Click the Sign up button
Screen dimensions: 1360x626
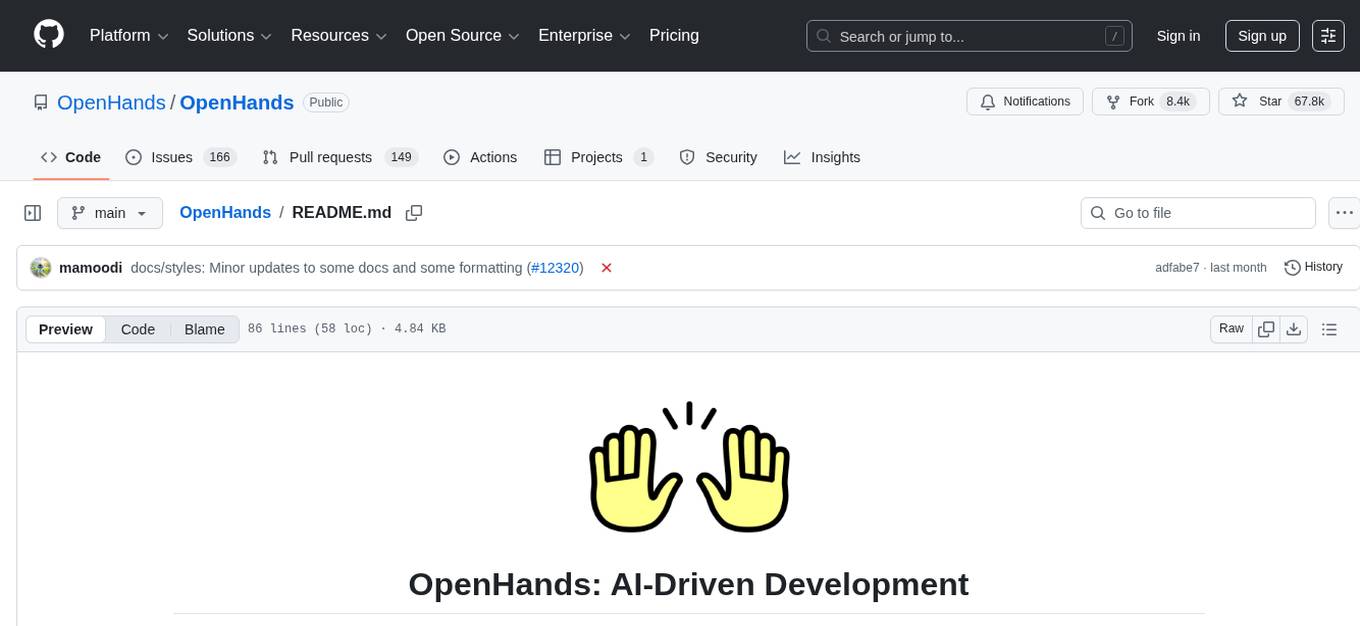pos(1261,35)
